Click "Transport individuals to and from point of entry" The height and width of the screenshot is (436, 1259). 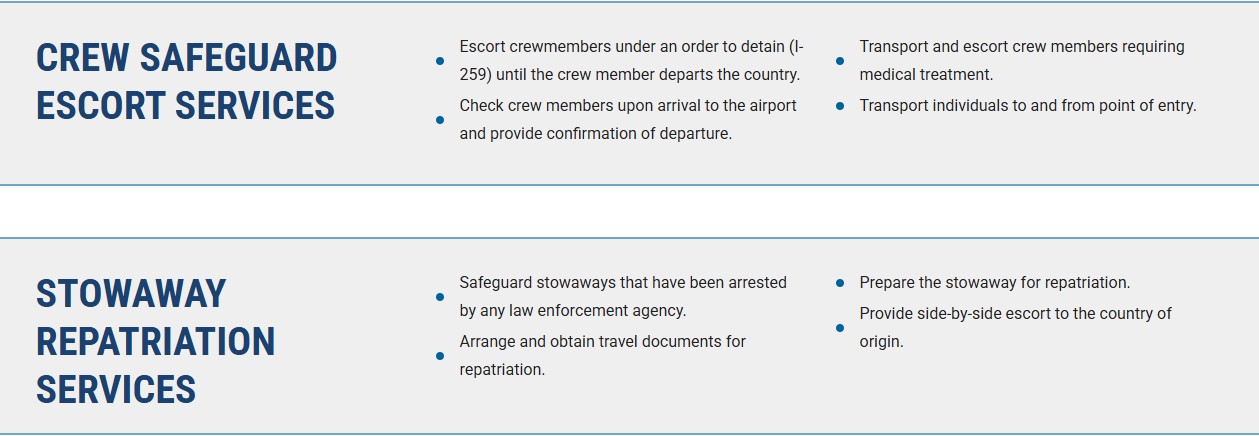pyautogui.click(x=1027, y=105)
